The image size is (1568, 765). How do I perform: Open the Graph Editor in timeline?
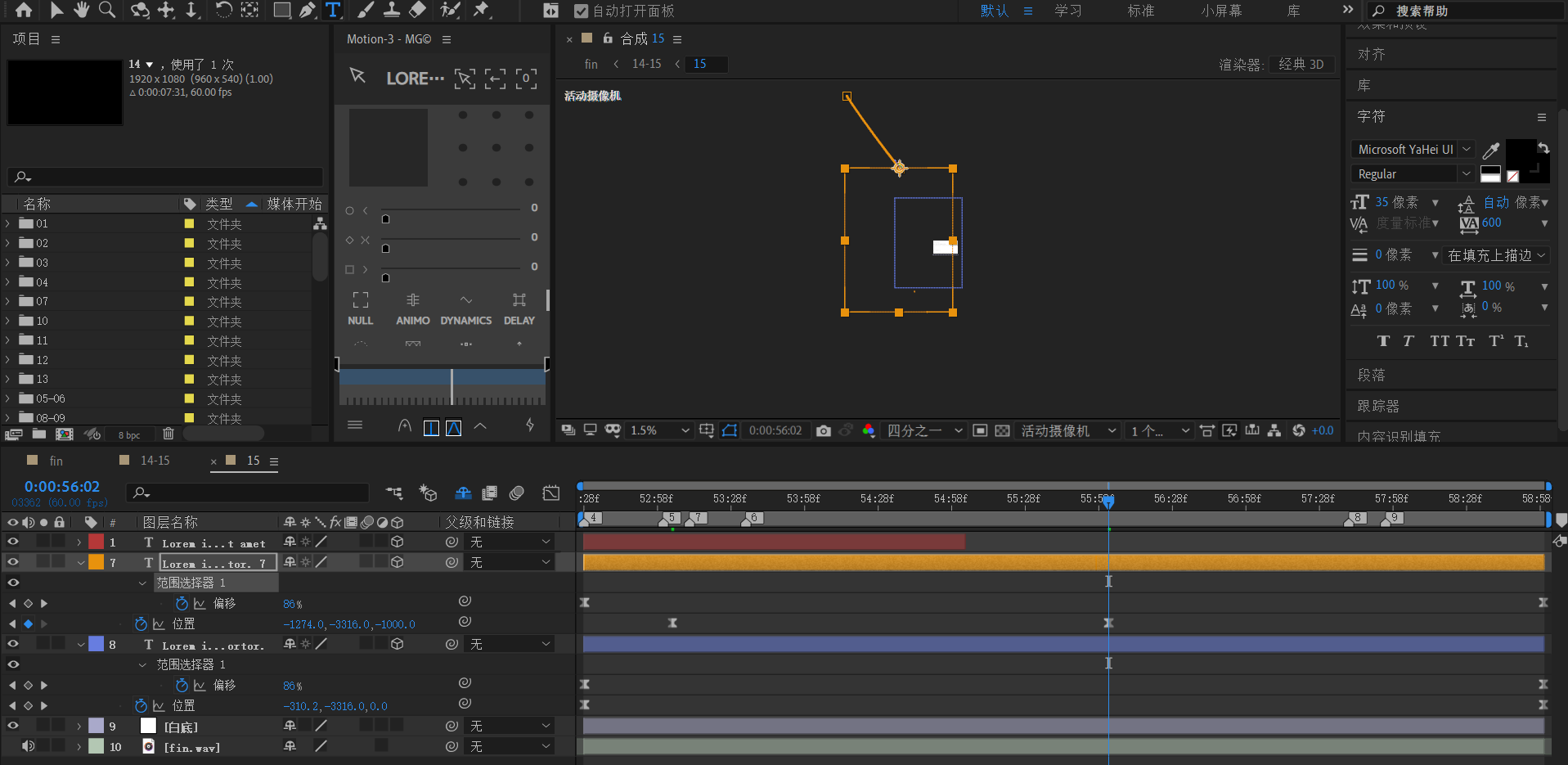pyautogui.click(x=551, y=493)
